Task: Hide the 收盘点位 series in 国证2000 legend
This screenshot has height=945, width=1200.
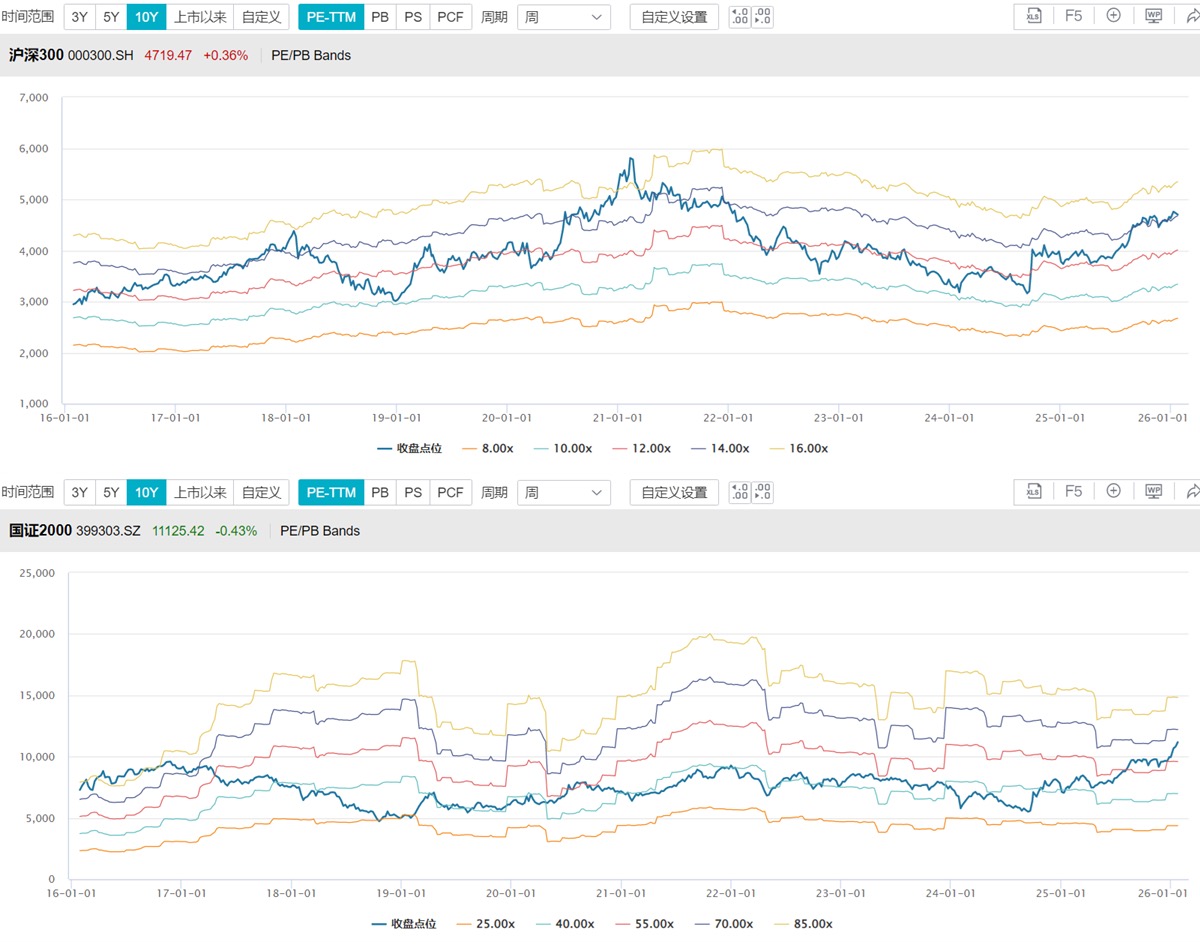Action: pyautogui.click(x=403, y=924)
